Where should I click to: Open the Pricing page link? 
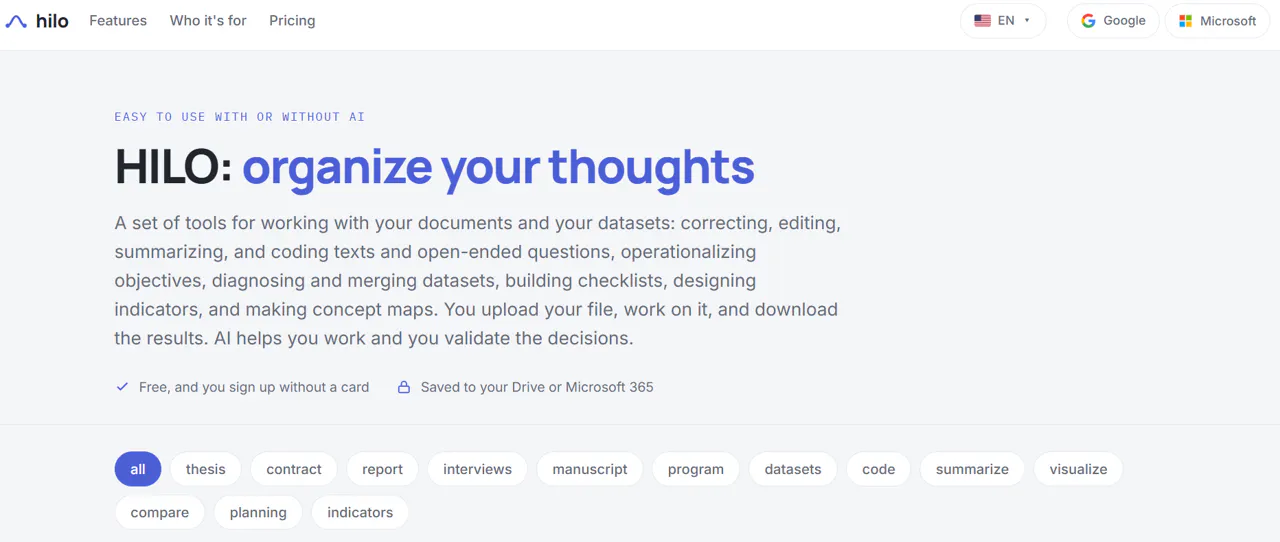[x=292, y=21]
